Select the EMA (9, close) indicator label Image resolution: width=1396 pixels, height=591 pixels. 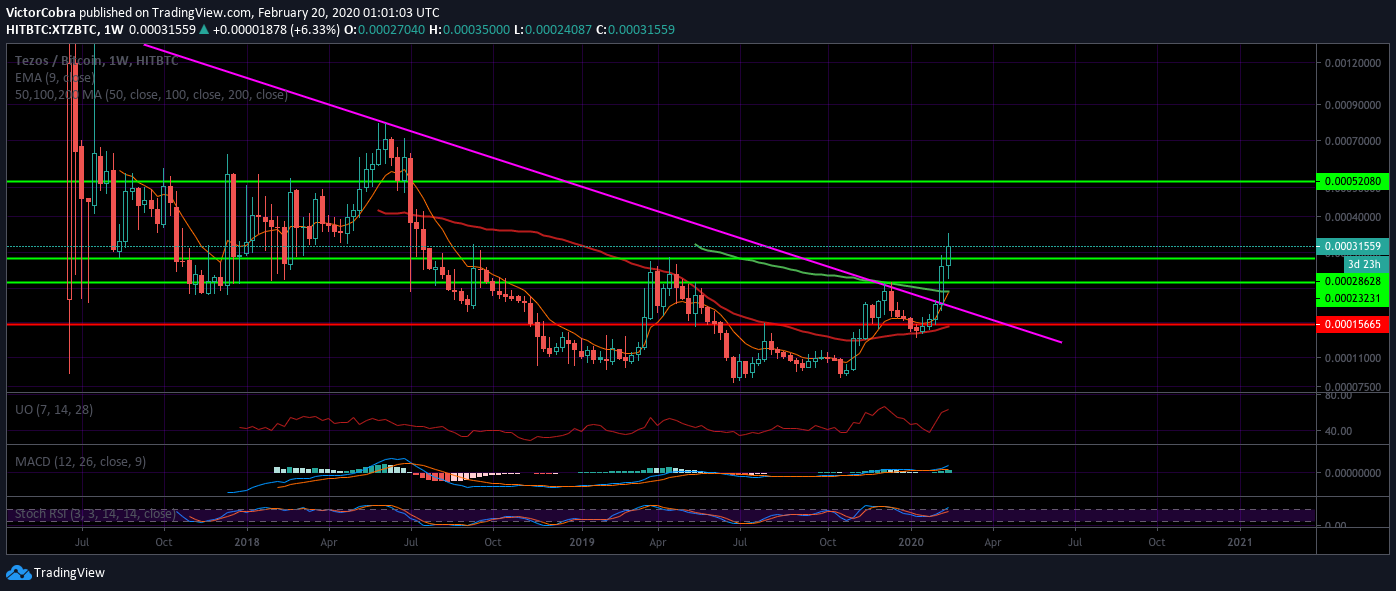click(x=54, y=77)
